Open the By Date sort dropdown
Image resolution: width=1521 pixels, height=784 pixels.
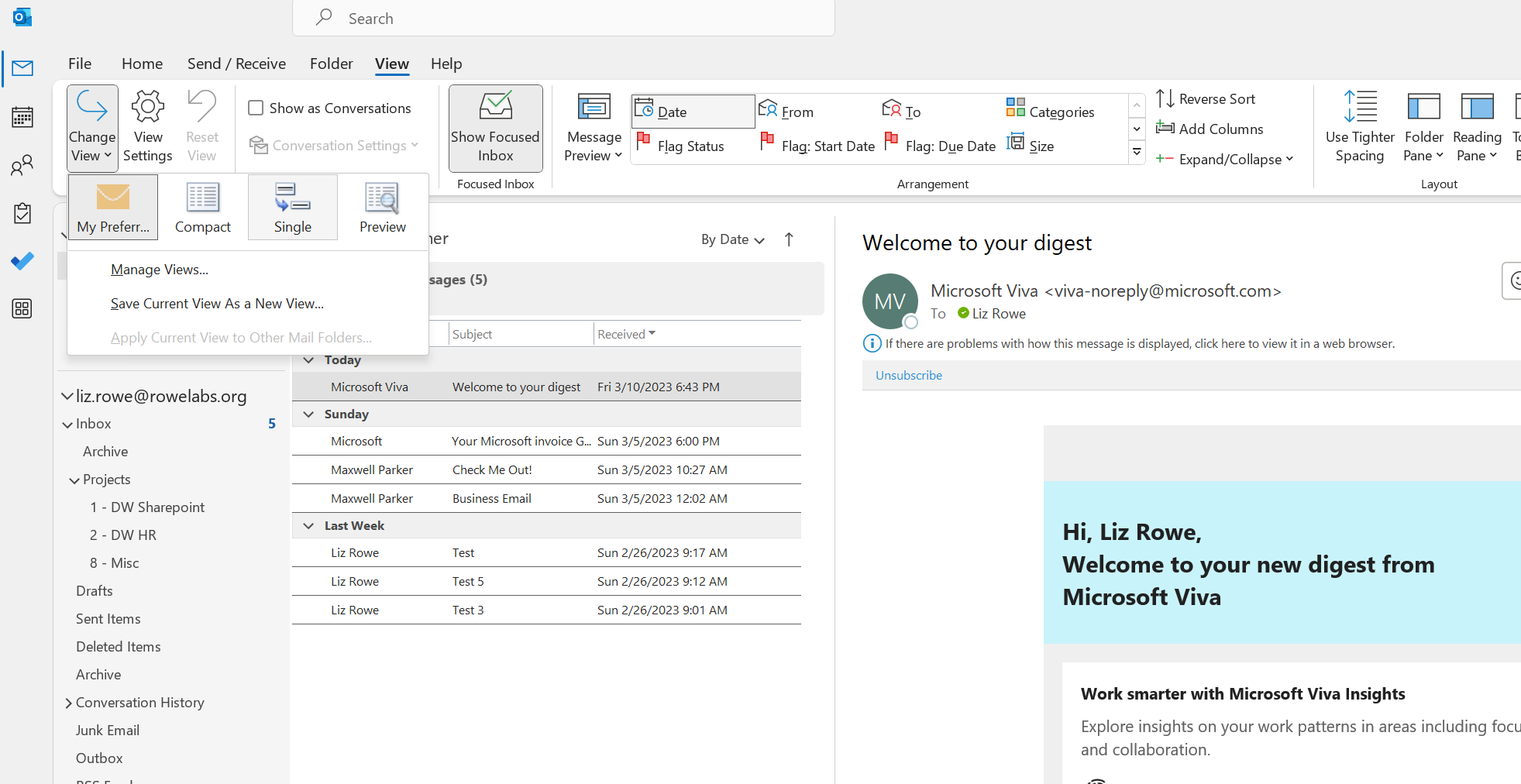733,239
